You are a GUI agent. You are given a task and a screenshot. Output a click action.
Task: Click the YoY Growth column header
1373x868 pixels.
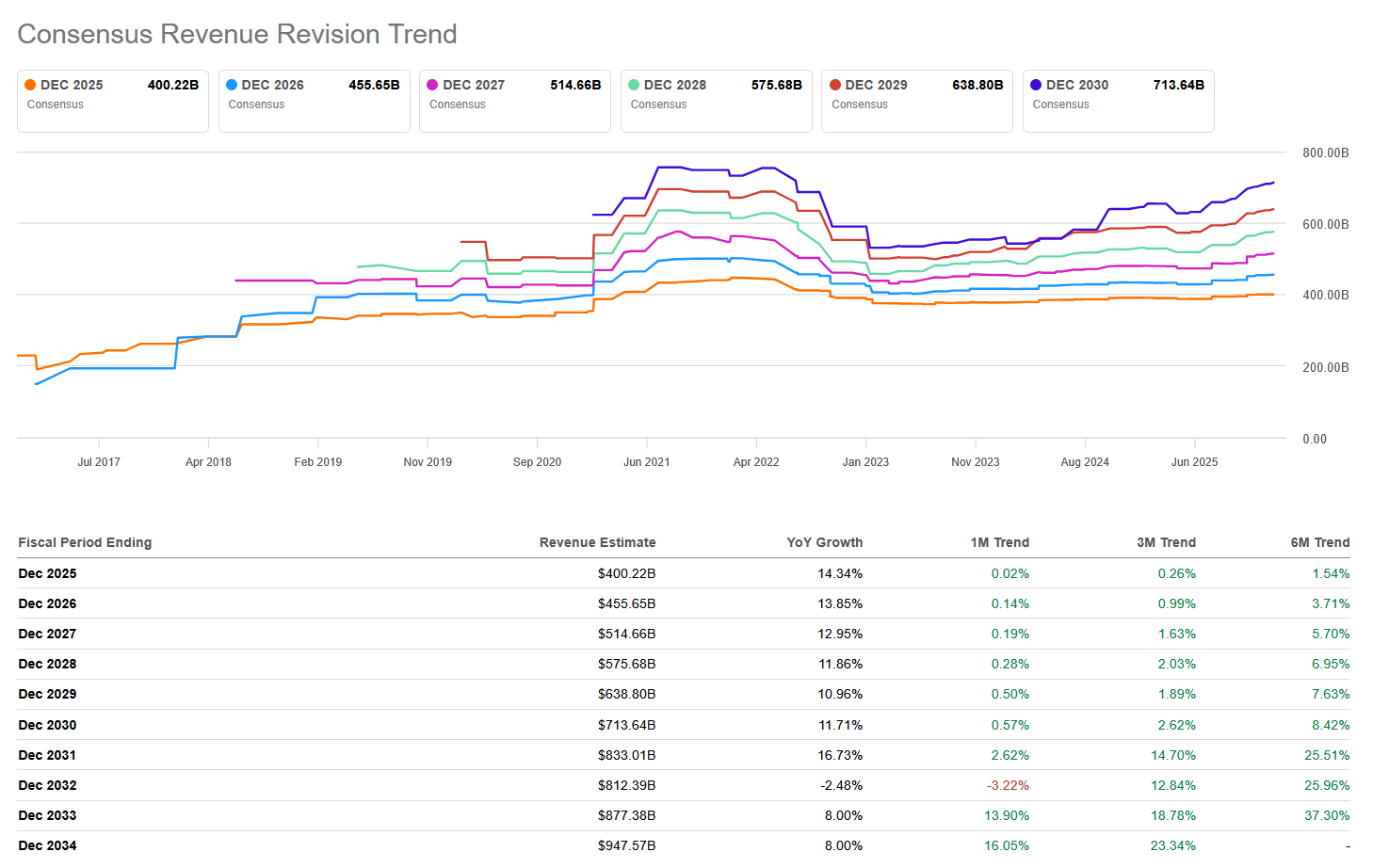[824, 542]
